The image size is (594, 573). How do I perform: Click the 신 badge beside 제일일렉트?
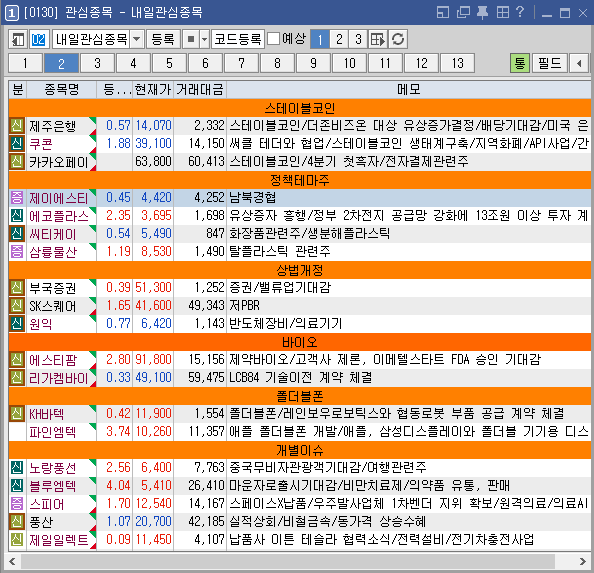[x=17, y=539]
